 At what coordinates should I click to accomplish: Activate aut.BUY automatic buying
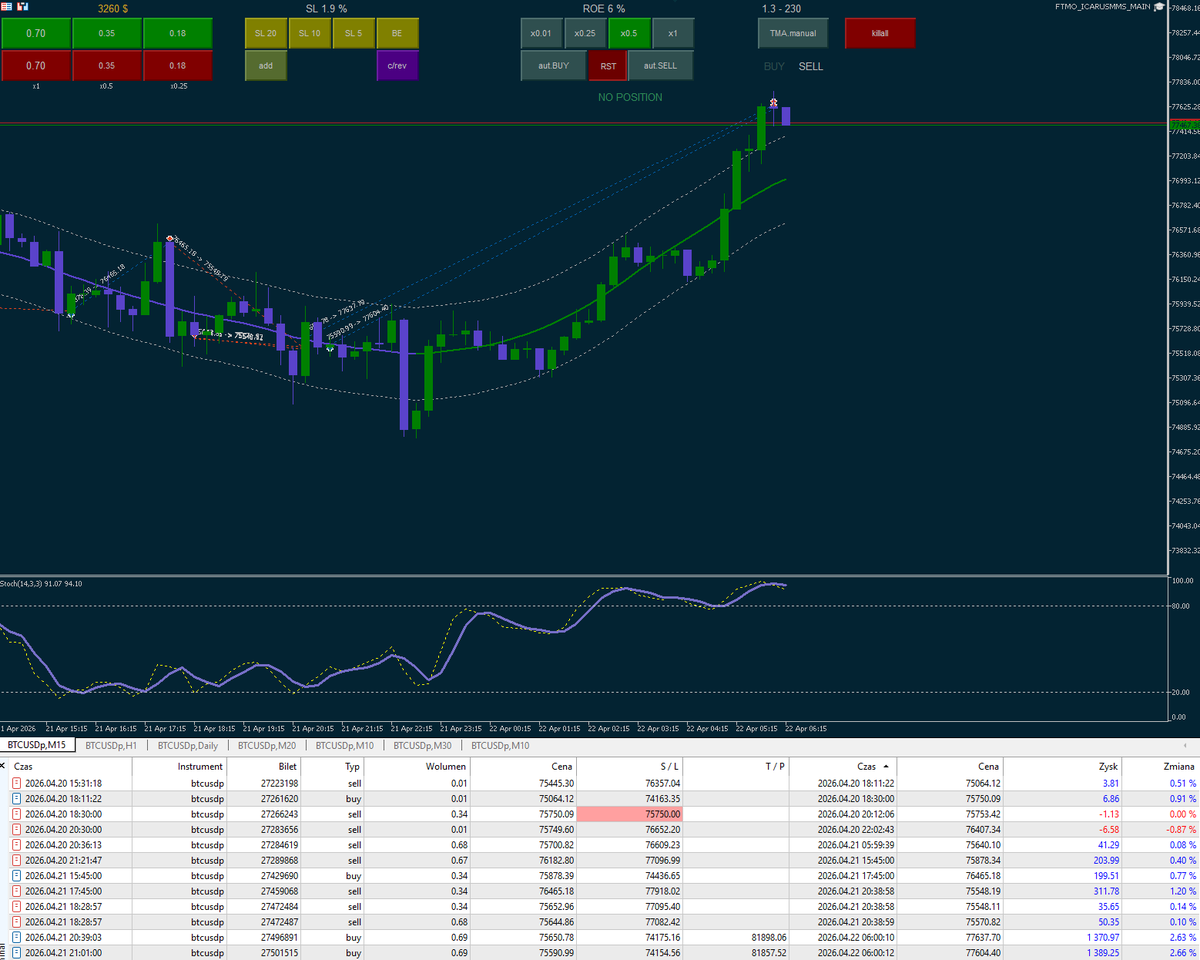pos(553,65)
